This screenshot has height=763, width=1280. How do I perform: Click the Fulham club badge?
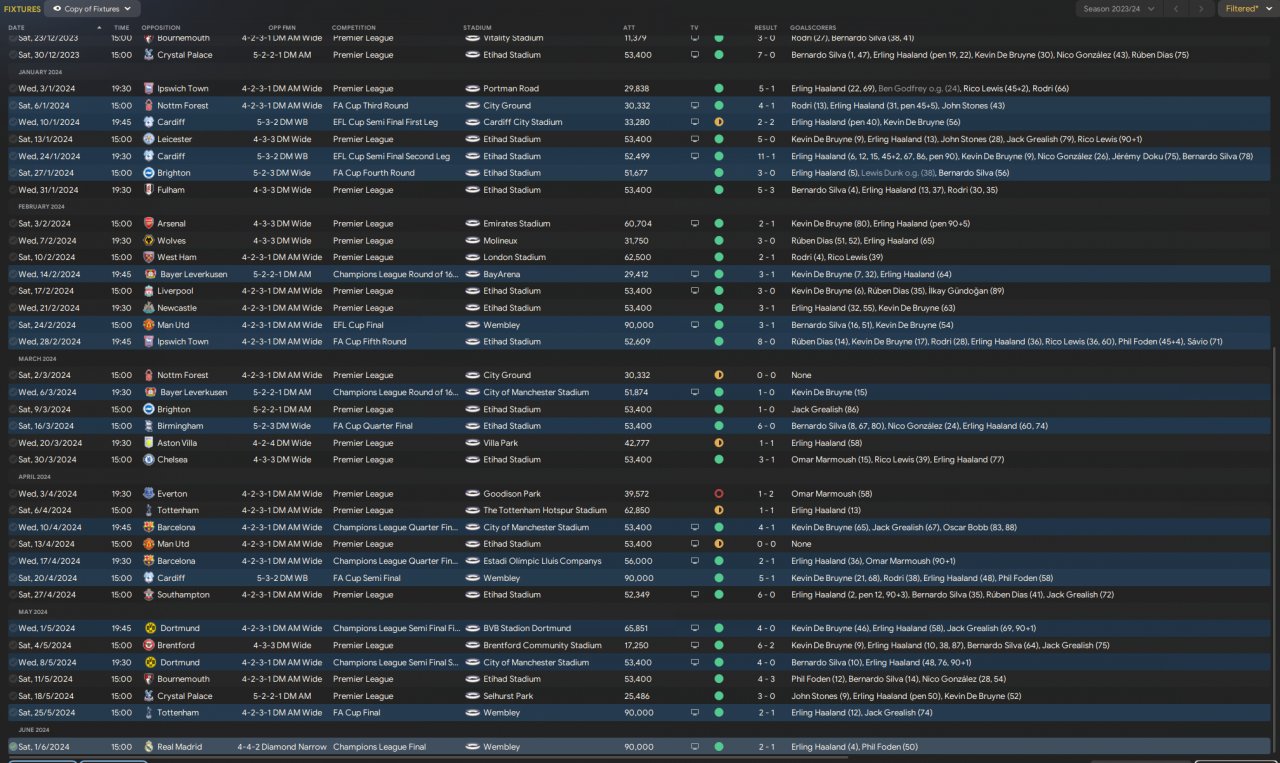(149, 190)
